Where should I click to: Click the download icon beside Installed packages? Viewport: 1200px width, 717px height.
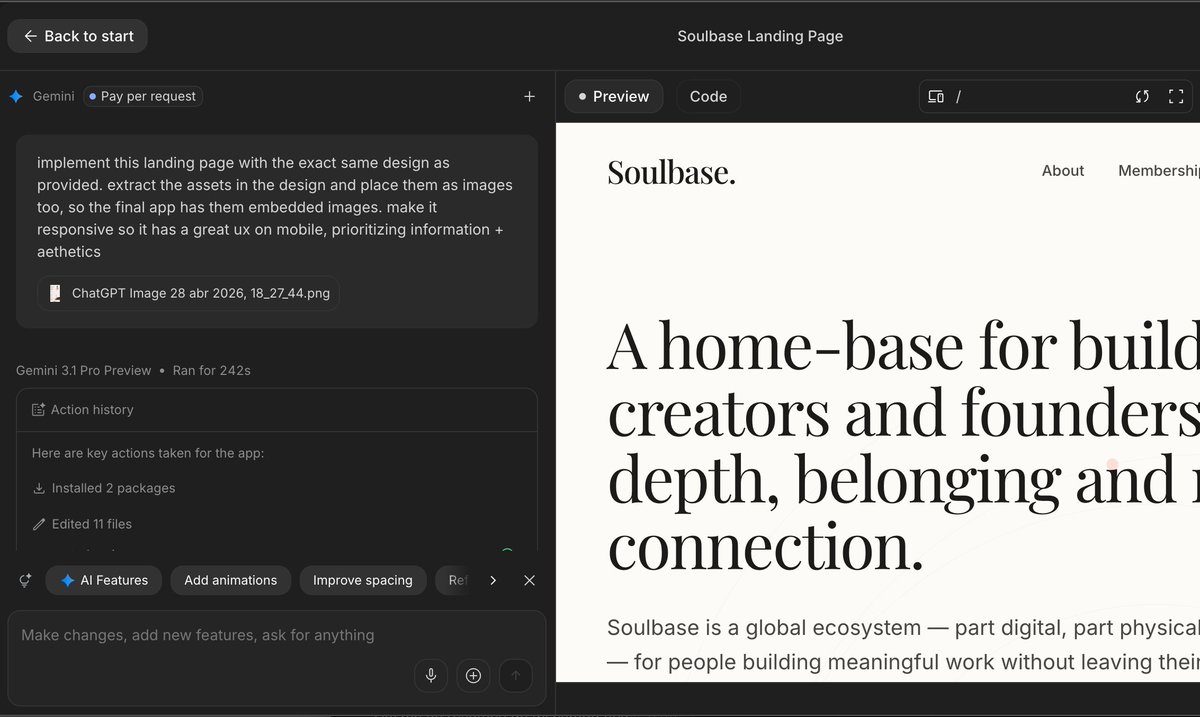coord(39,488)
